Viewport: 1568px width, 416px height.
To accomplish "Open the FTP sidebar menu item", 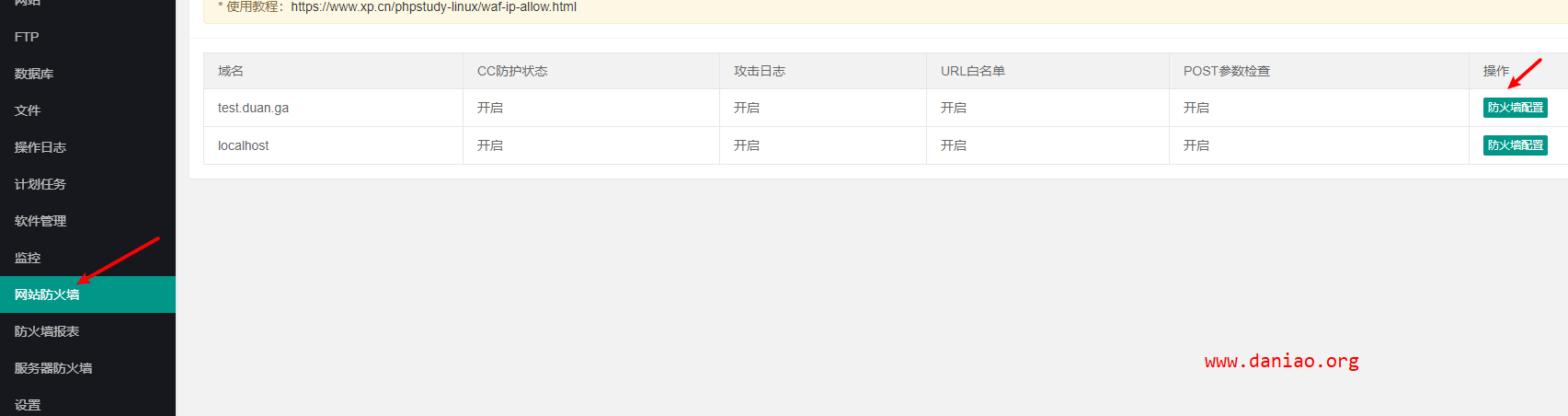I will coord(87,37).
